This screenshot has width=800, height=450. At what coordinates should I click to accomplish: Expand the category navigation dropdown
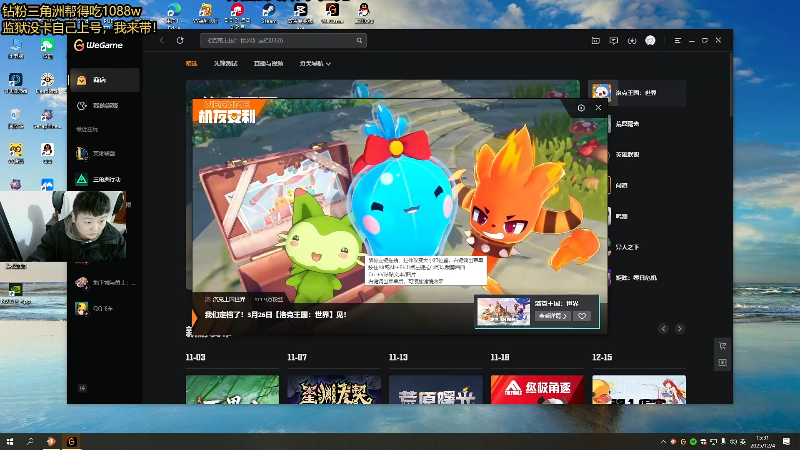[315, 63]
